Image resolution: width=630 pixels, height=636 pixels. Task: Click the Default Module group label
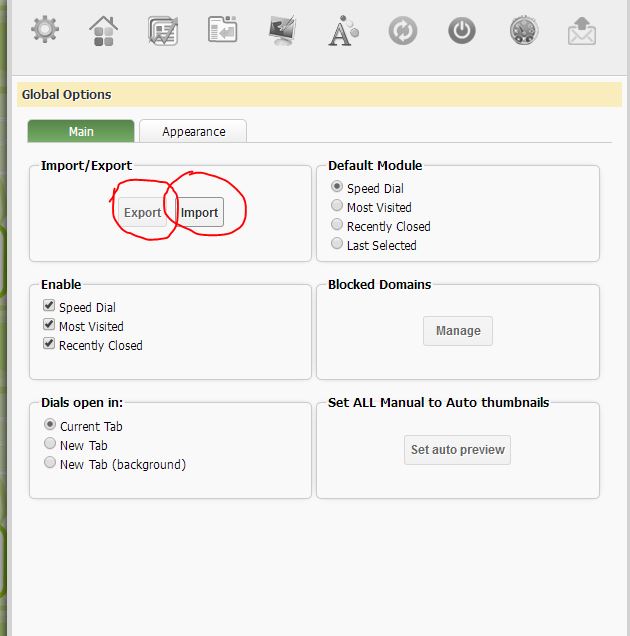pyautogui.click(x=375, y=165)
